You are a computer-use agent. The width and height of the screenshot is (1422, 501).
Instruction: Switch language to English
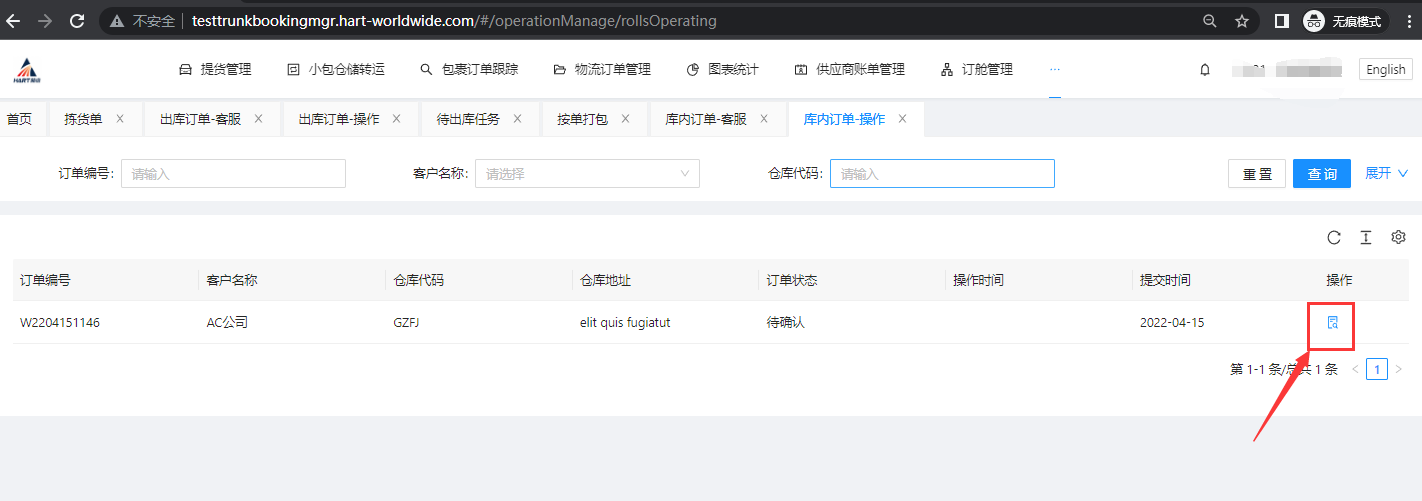(x=1385, y=70)
